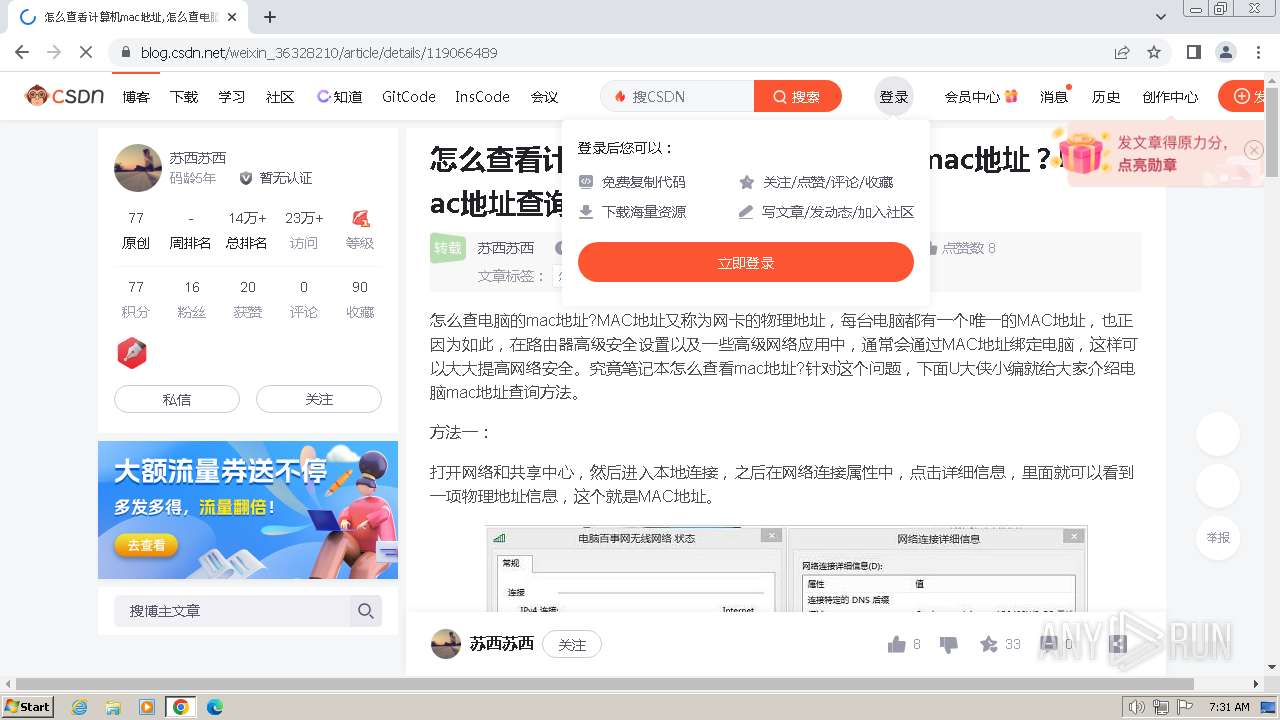1280x720 pixels.
Task: Open the article screenshot image
Action: (787, 569)
